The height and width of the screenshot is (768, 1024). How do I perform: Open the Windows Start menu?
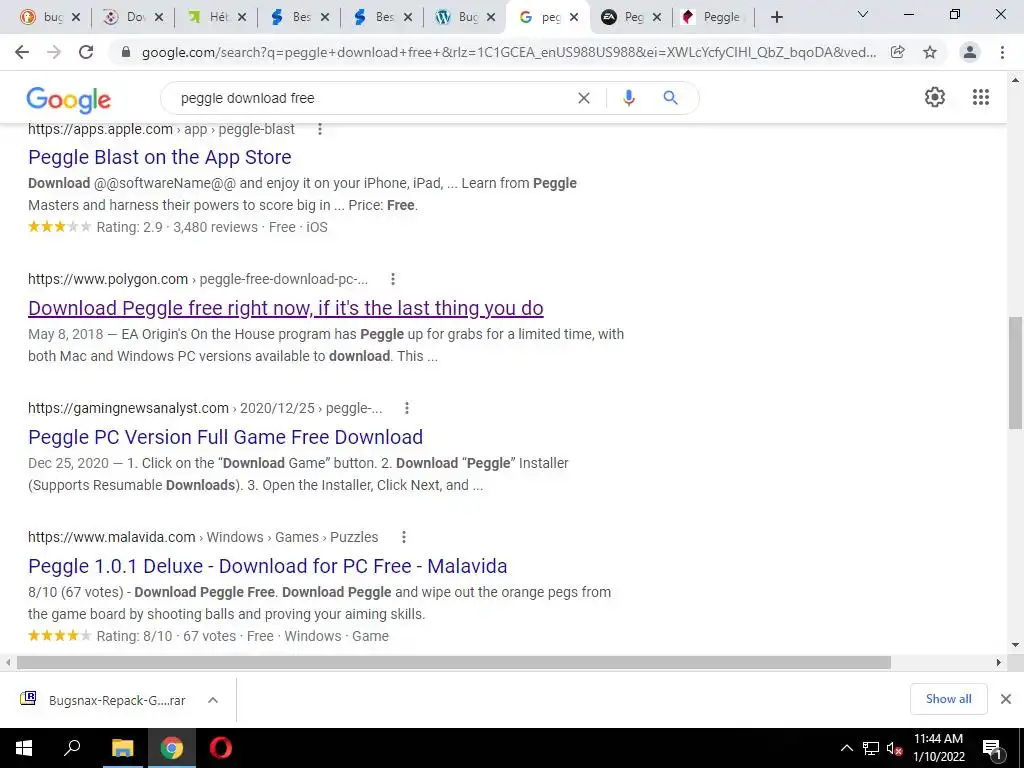pos(24,748)
